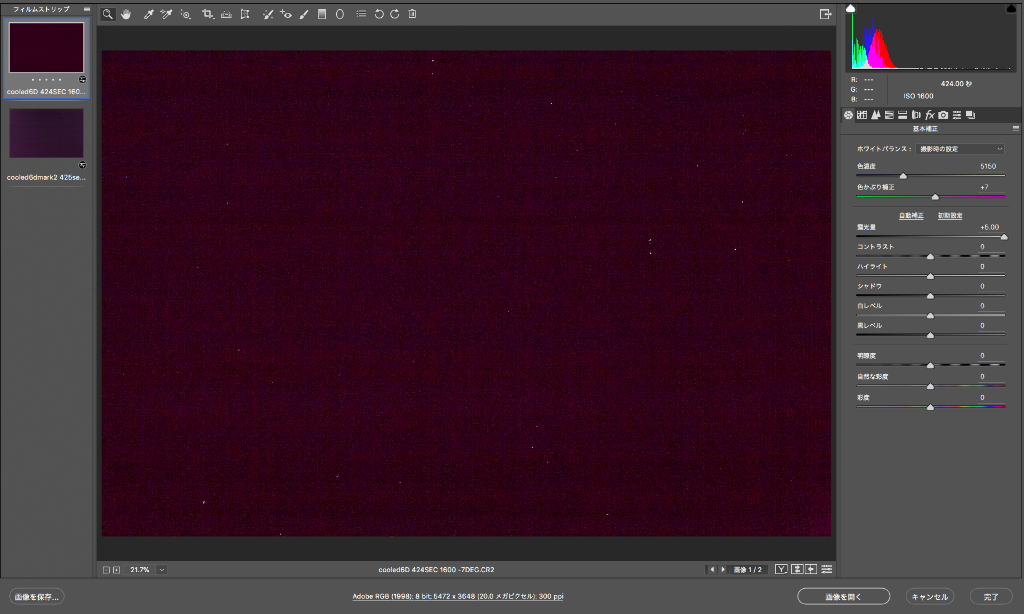
Task: Click the zoom out minus button
Action: [106, 570]
